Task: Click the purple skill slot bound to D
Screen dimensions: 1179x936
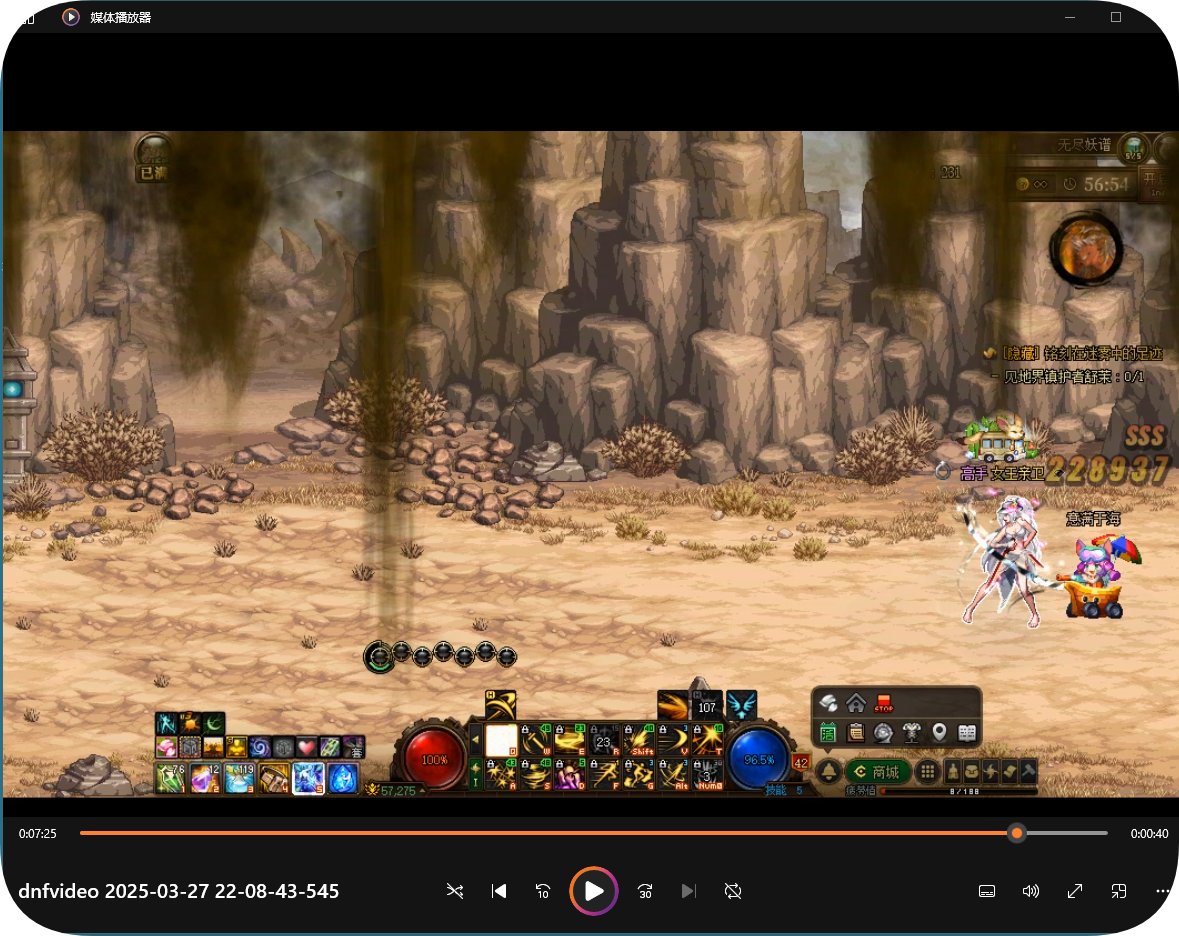Action: [x=570, y=774]
